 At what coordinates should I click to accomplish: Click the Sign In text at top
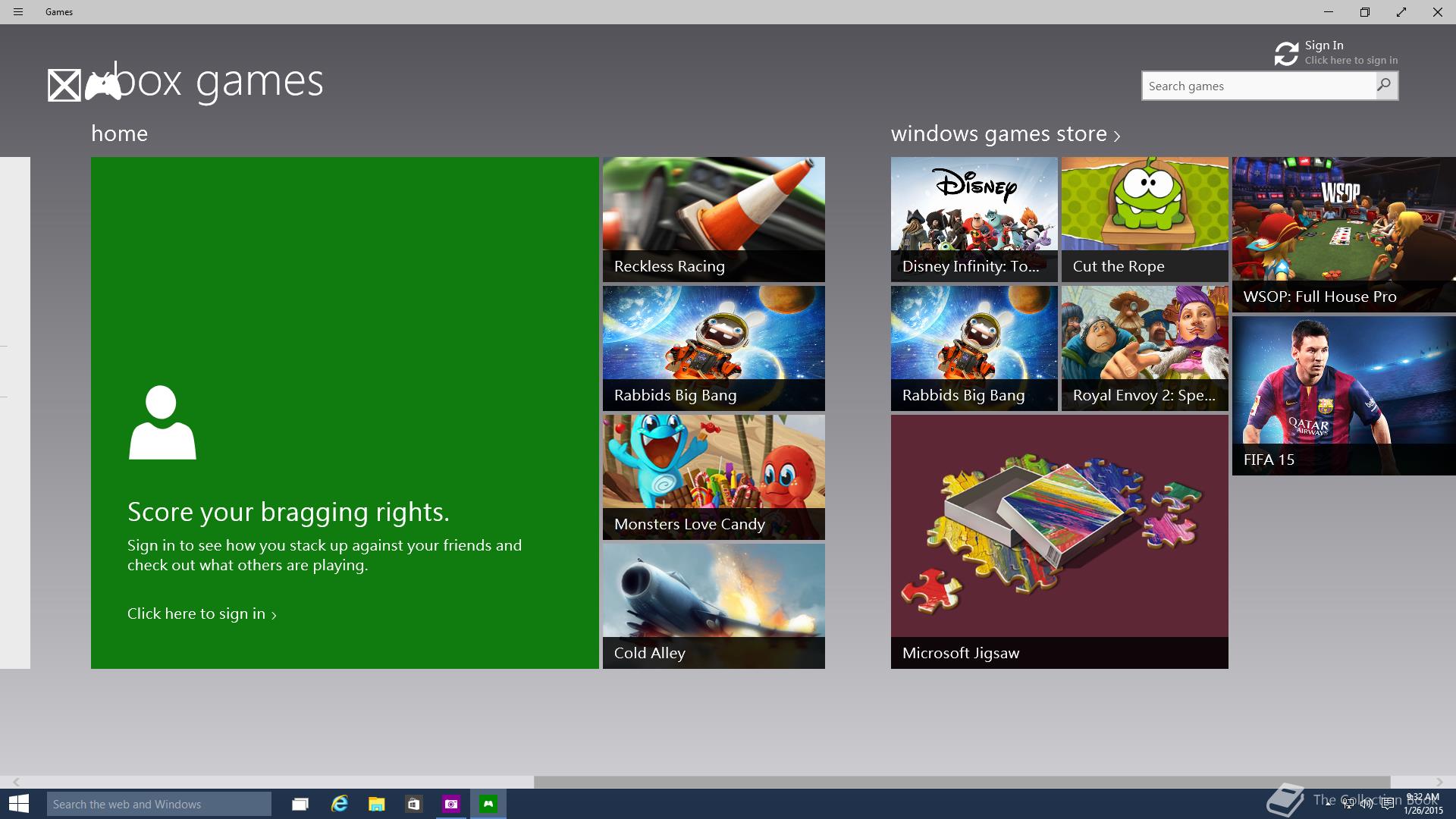tap(1324, 45)
